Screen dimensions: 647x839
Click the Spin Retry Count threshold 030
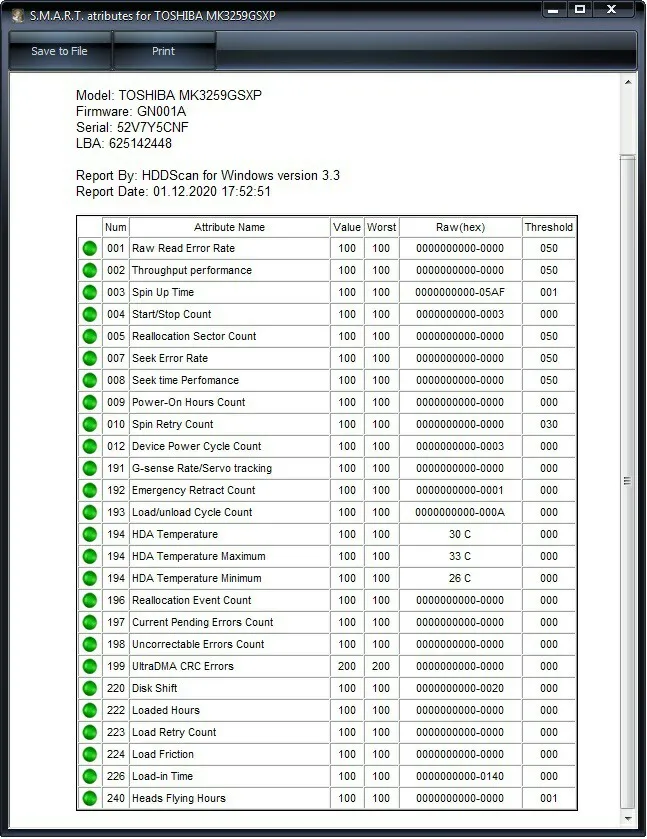coord(549,424)
